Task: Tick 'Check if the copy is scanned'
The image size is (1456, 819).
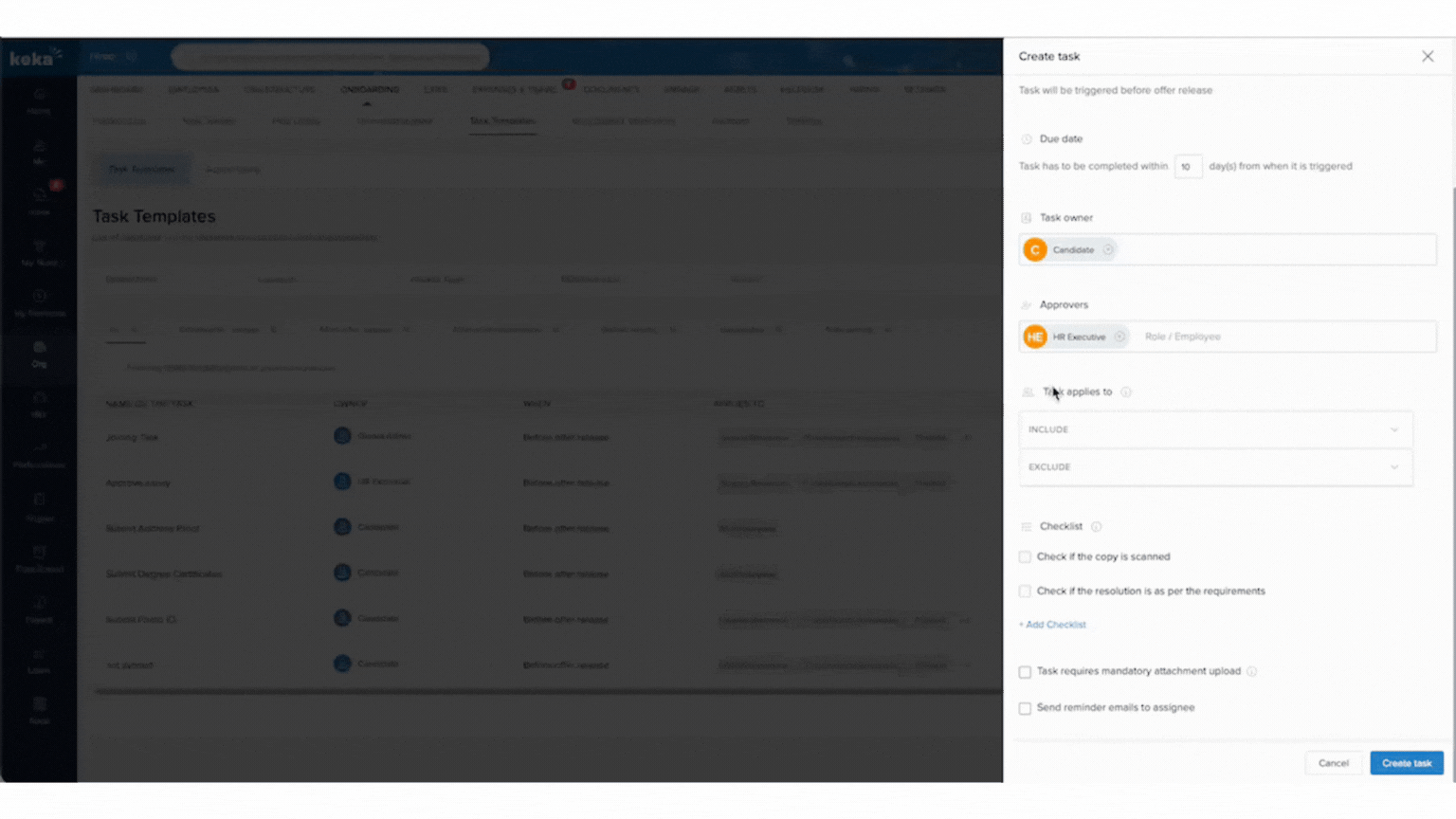Action: pos(1025,557)
